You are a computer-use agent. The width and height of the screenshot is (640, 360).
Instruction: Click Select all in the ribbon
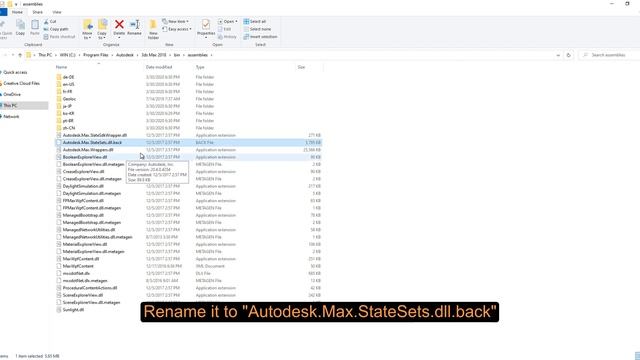pyautogui.click(x=255, y=21)
